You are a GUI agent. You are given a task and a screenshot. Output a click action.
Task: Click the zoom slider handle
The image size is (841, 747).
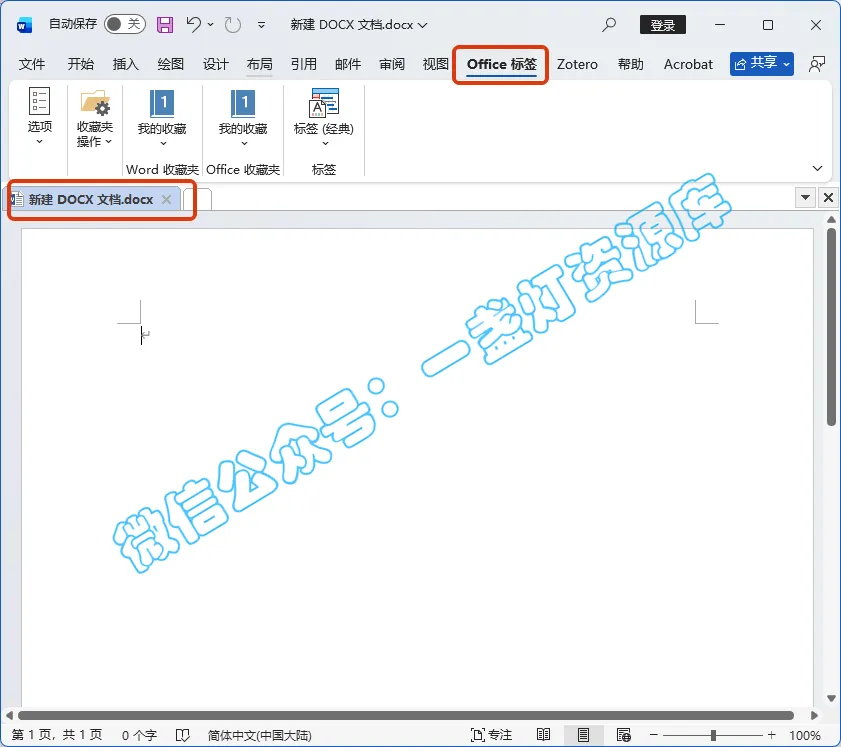click(713, 735)
